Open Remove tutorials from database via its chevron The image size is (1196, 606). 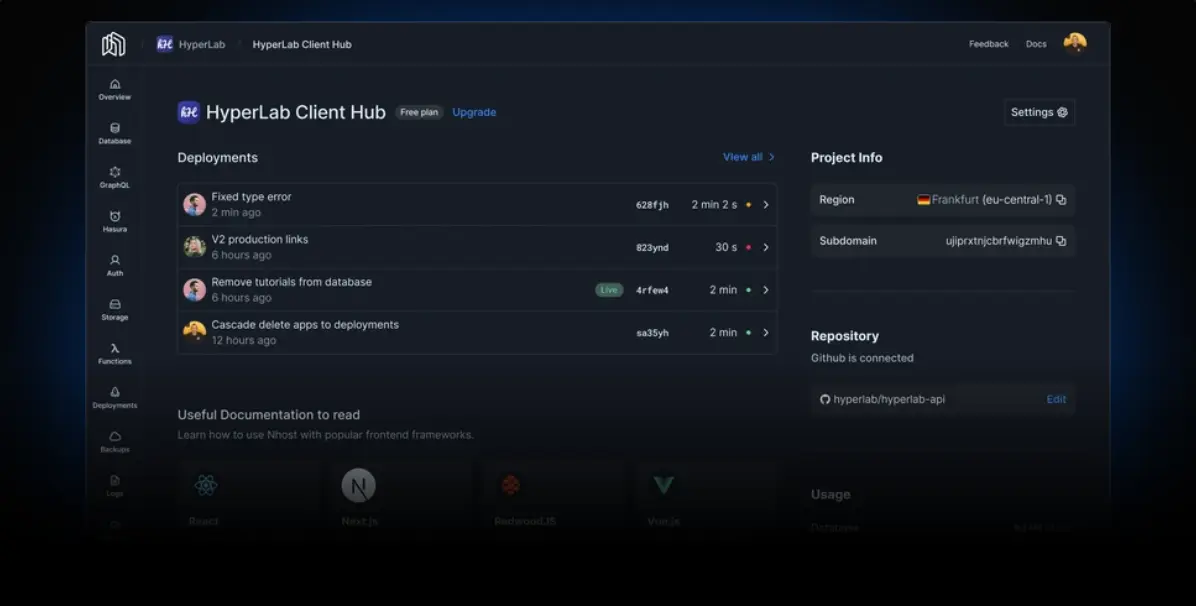tap(766, 290)
